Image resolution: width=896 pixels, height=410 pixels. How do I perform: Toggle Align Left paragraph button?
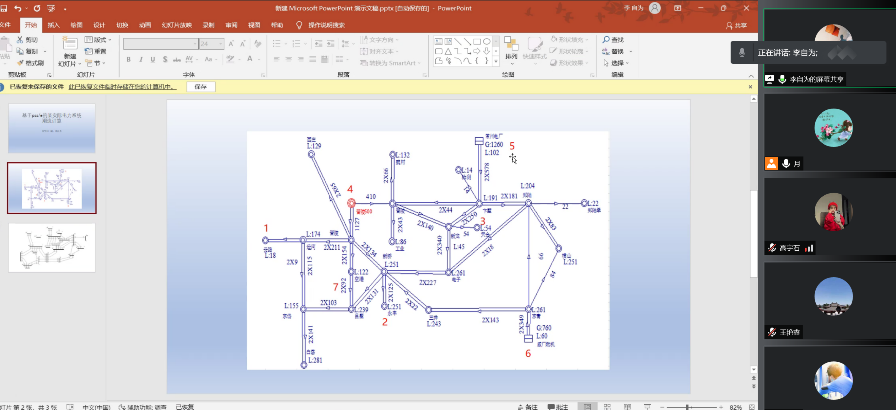[276, 59]
